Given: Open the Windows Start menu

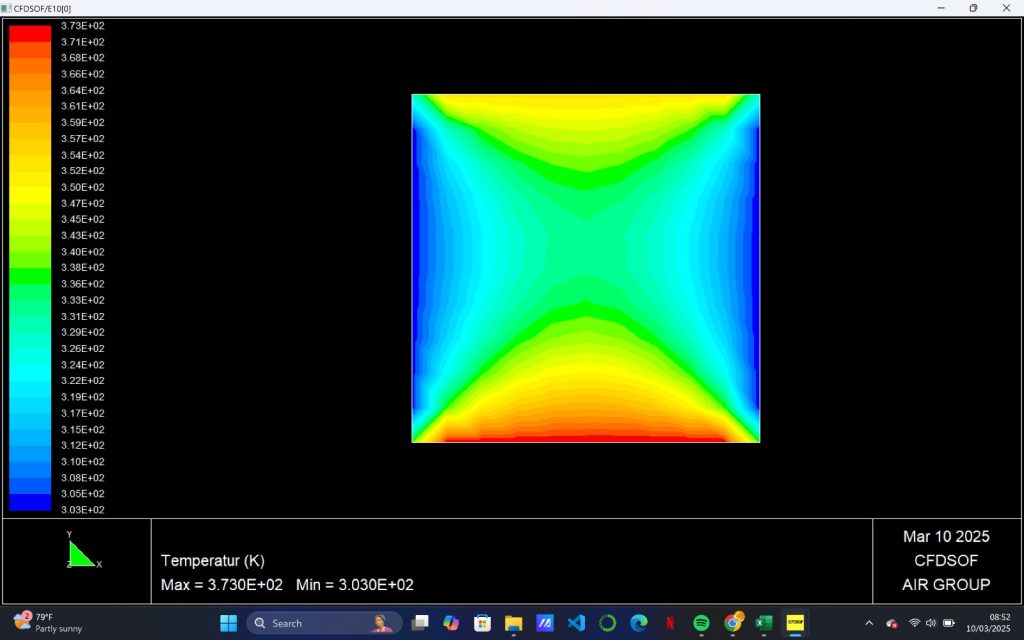Looking at the screenshot, I should (x=228, y=623).
